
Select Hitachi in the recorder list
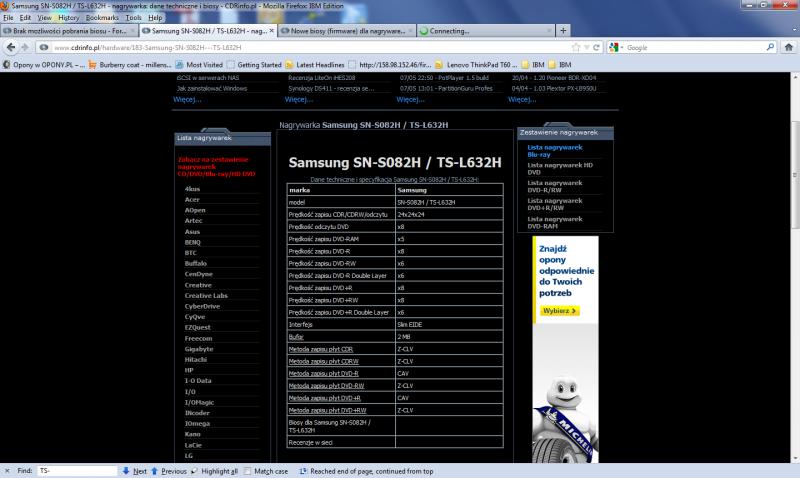pyautogui.click(x=195, y=360)
